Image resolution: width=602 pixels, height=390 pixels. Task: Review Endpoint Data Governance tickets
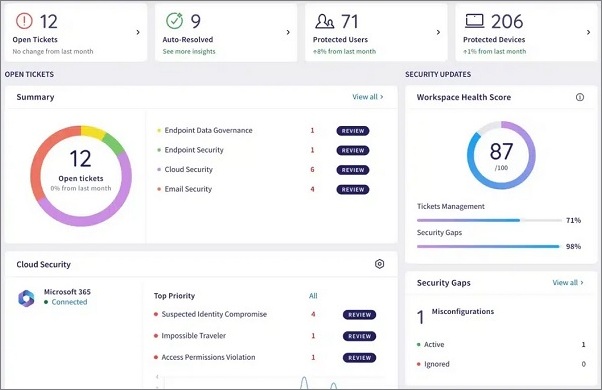pos(353,131)
